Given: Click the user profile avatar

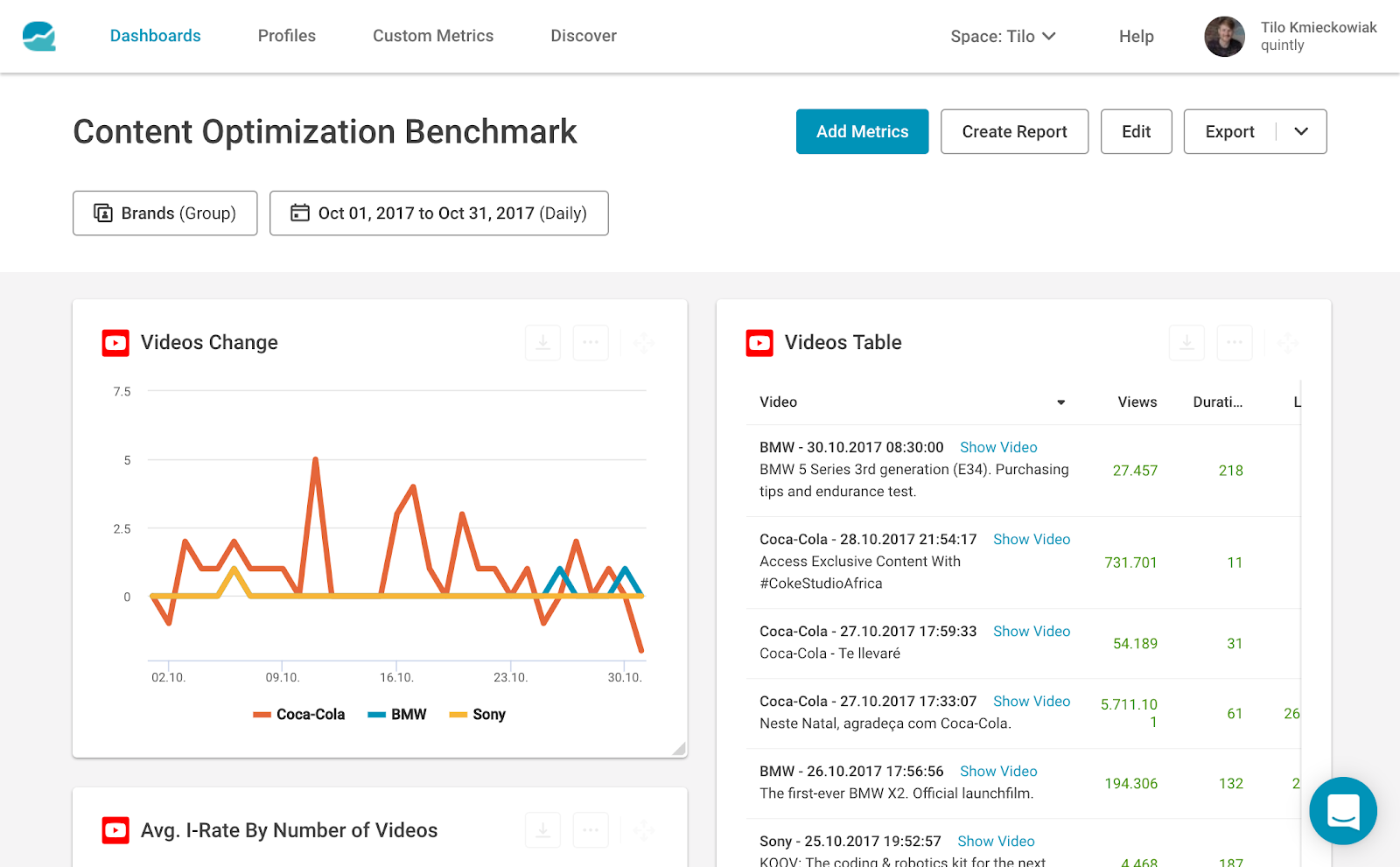Looking at the screenshot, I should [1224, 37].
